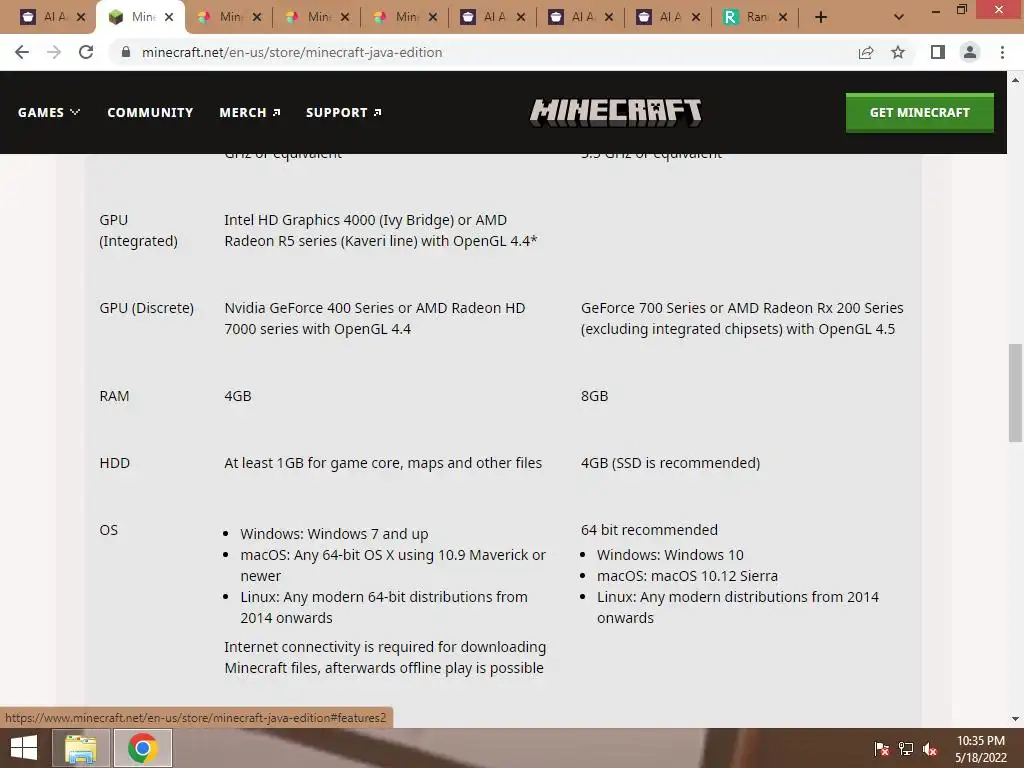Open the Action Center flag icon
Image resolution: width=1024 pixels, height=768 pixels.
coord(882,748)
